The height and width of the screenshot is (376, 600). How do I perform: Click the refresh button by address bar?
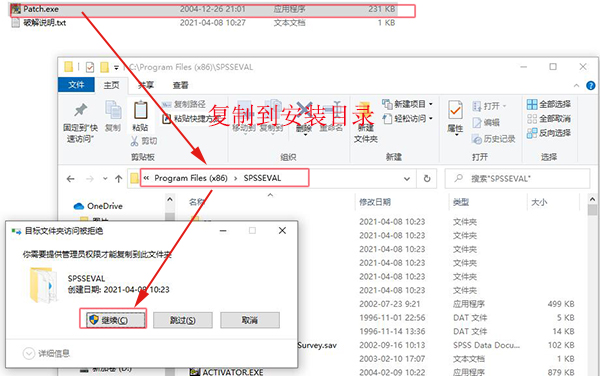point(427,179)
